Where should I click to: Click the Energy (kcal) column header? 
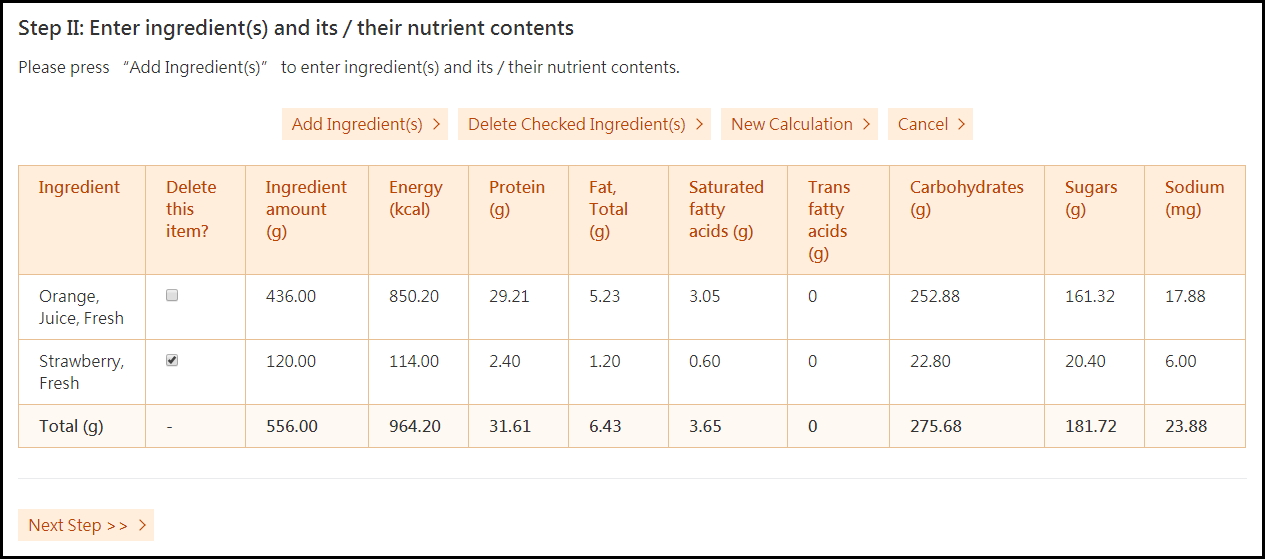click(415, 198)
